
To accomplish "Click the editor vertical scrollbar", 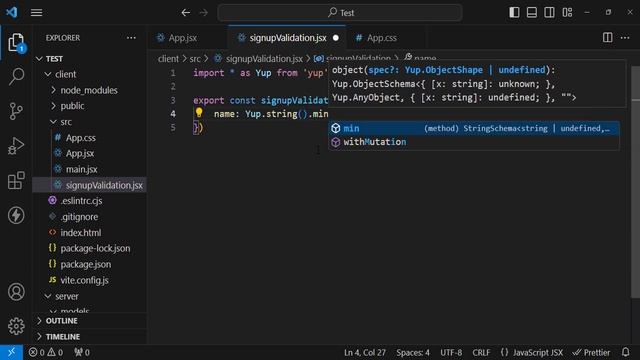I will coord(636,182).
